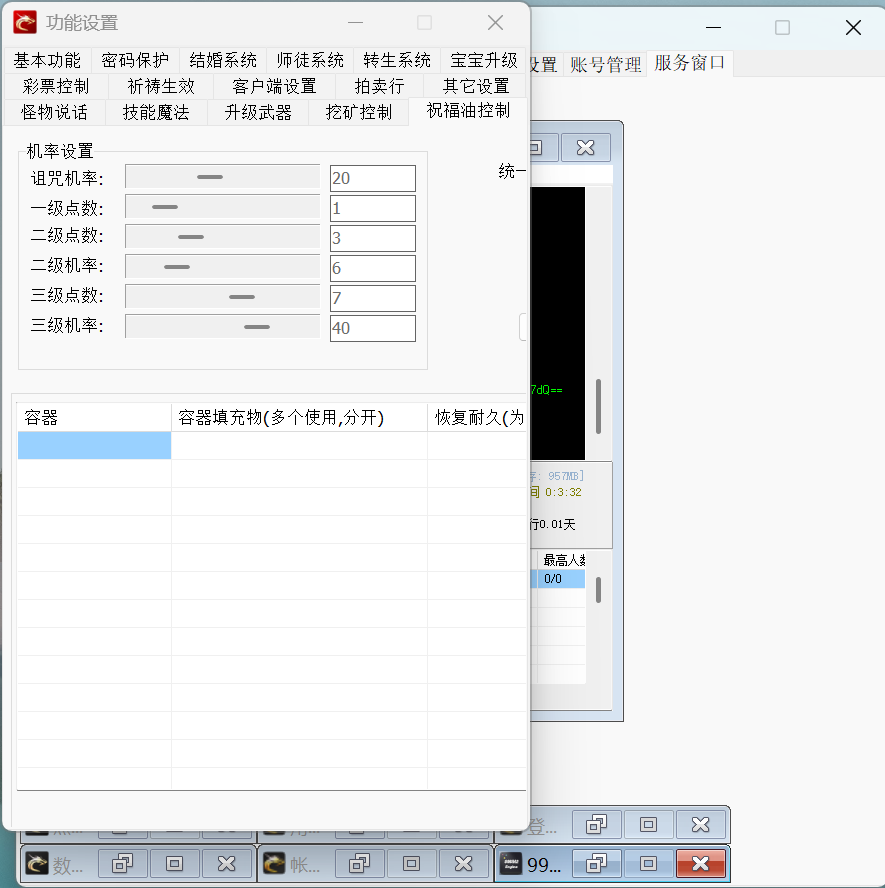Restore the minimized 数... child window
Image resolution: width=885 pixels, height=888 pixels.
click(x=122, y=864)
